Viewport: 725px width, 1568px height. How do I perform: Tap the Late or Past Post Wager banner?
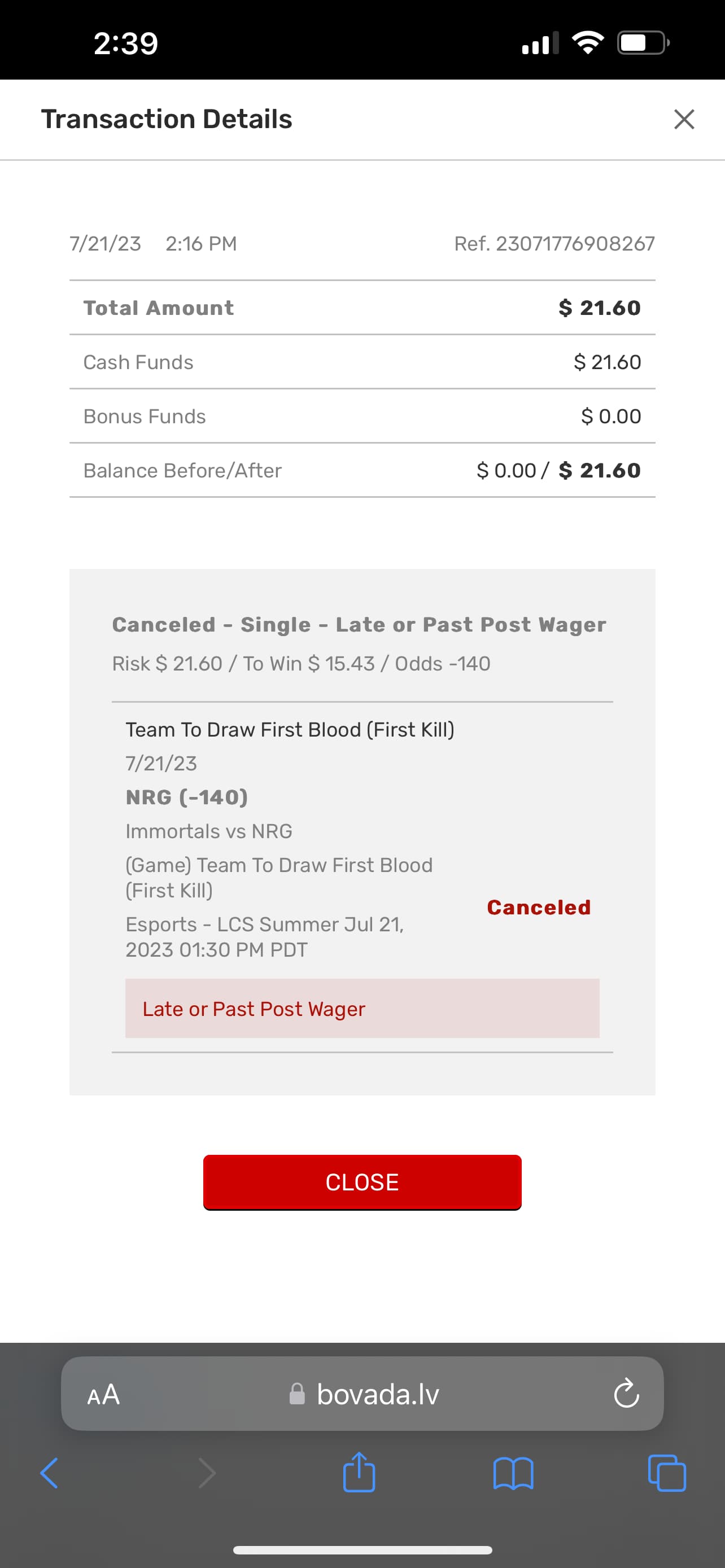pyautogui.click(x=362, y=1009)
